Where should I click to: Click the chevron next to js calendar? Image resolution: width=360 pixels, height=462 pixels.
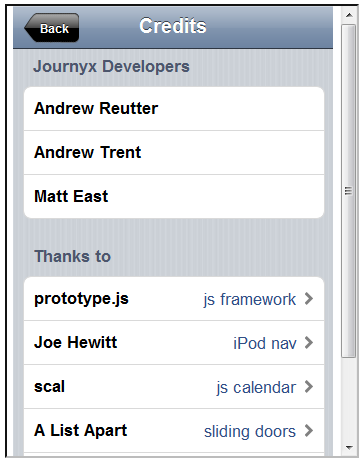pos(309,387)
